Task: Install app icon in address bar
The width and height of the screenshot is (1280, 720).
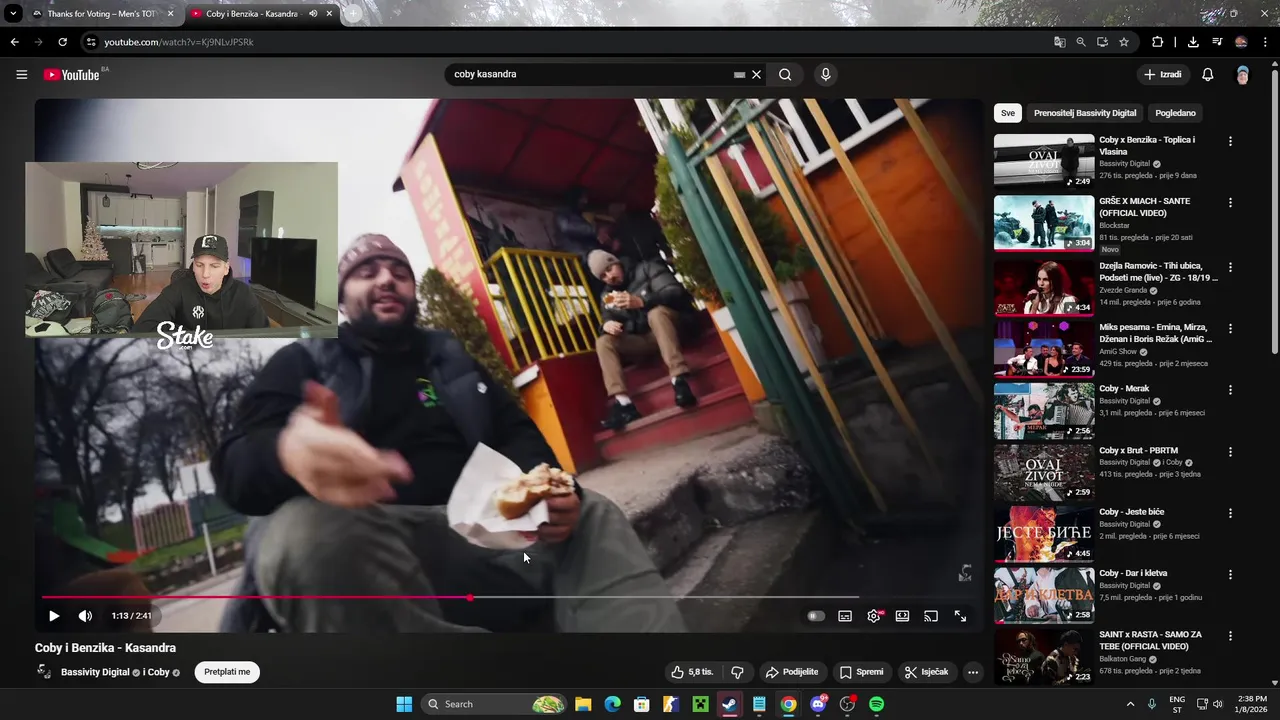Action: coord(1102,42)
